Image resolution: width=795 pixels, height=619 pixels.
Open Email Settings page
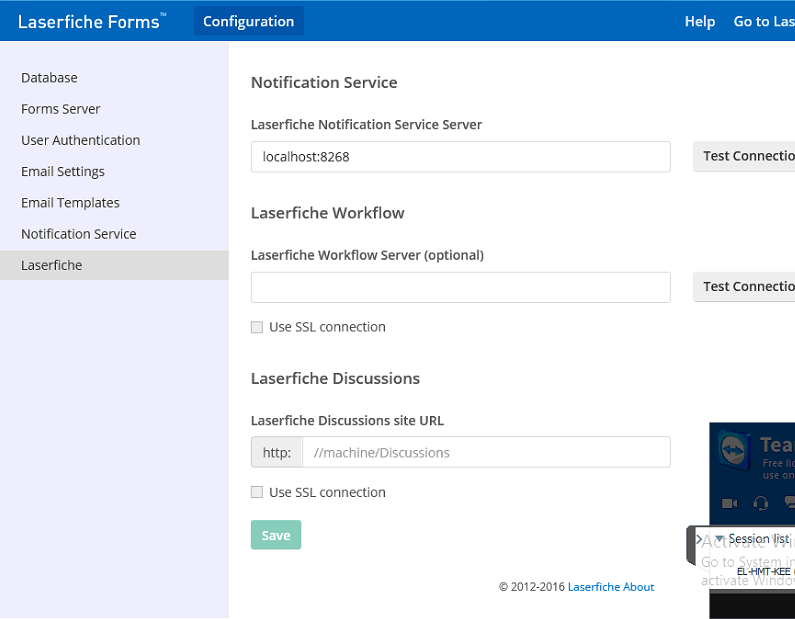[x=63, y=171]
